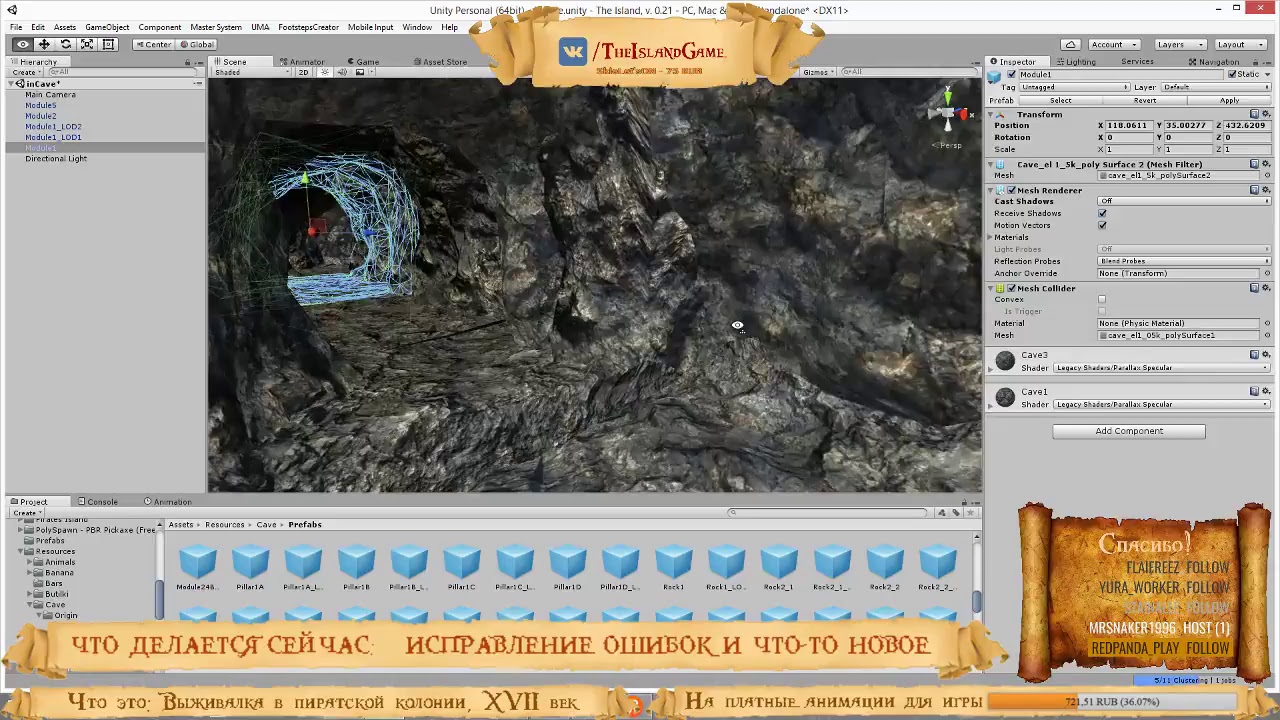1280x720 pixels.
Task: Switch to the Navigation tab
Action: [x=1214, y=62]
